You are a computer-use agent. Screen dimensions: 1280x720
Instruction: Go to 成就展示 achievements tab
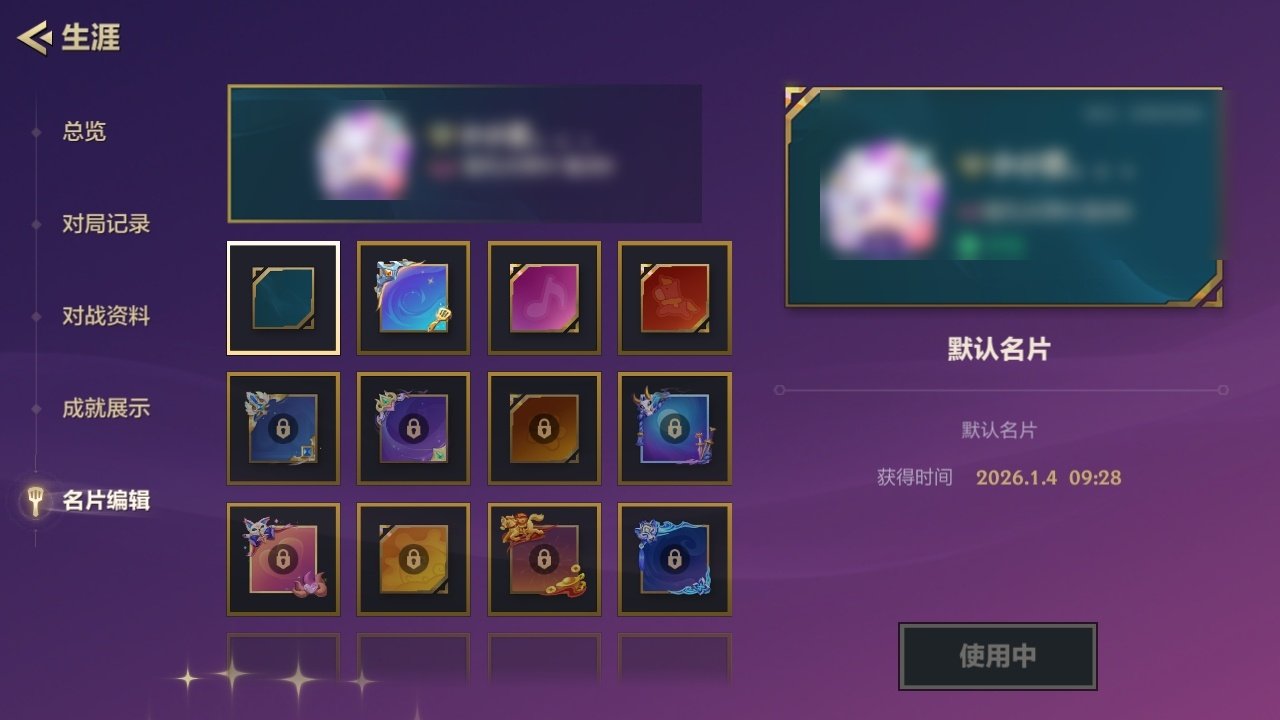coord(106,408)
